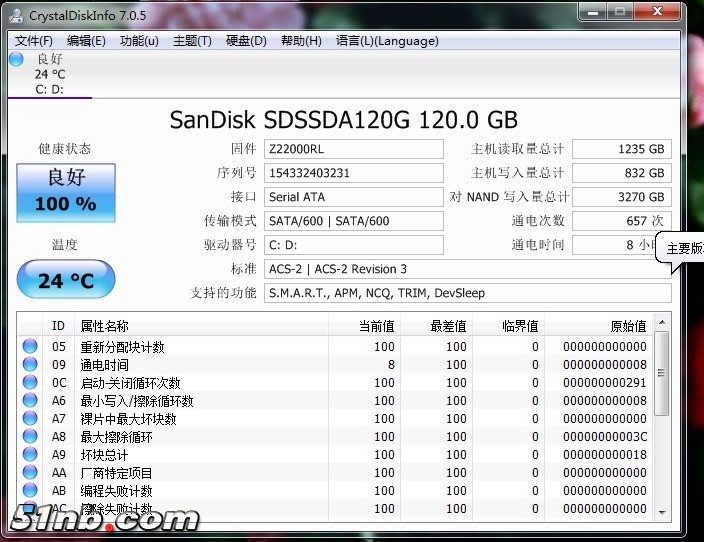The image size is (704, 542).
Task: Open the 文件(F) menu
Action: 34,41
